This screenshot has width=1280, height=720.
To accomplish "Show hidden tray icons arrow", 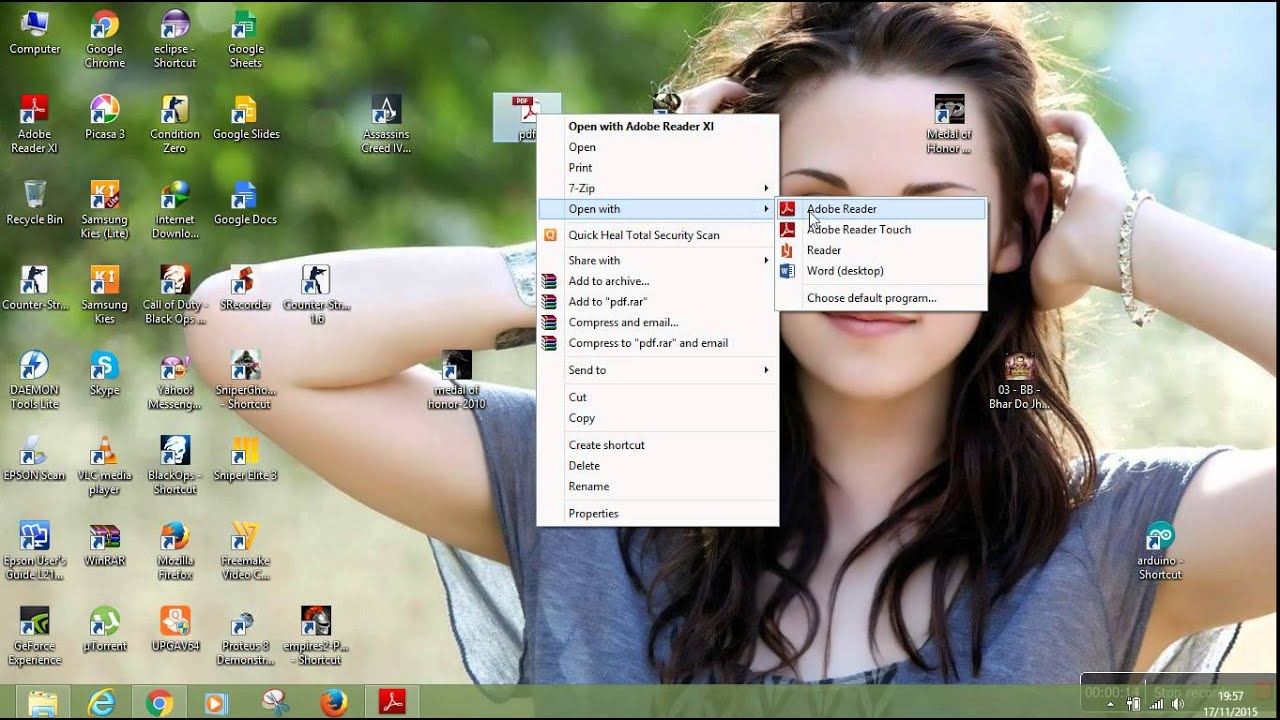I will pos(1110,704).
